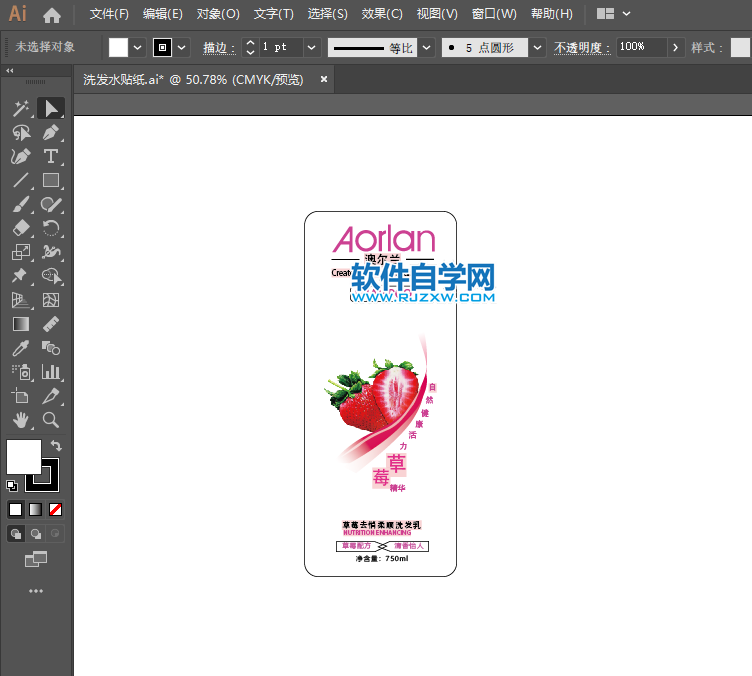Open the stroke weight dropdown
The width and height of the screenshot is (752, 676).
coord(311,47)
